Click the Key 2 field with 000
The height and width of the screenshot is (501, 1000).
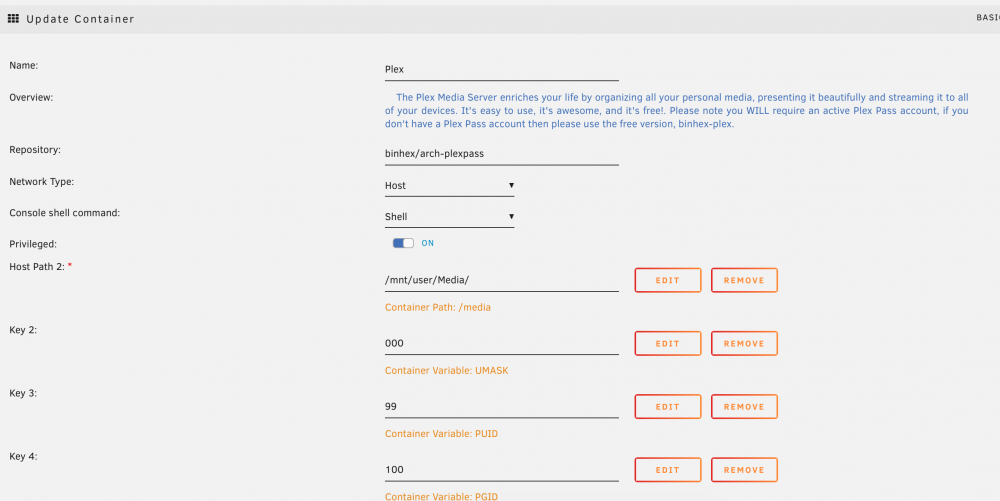pos(501,343)
